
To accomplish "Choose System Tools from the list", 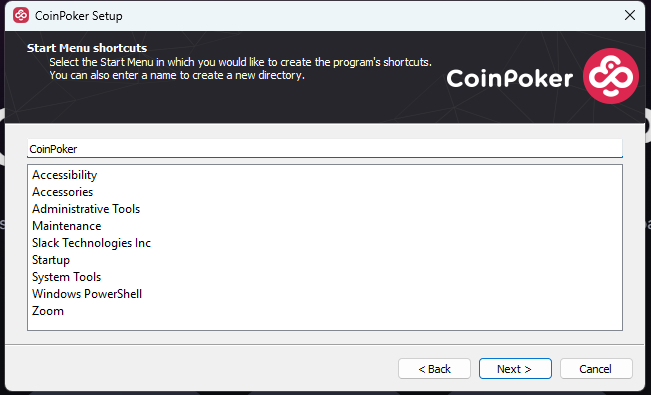I will click(66, 277).
